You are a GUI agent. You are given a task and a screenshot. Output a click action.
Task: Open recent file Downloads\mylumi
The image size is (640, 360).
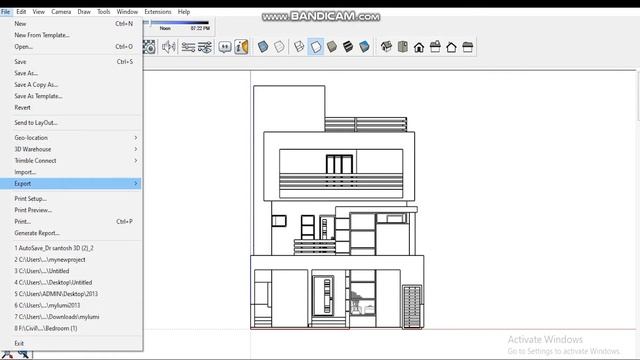tap(71, 317)
